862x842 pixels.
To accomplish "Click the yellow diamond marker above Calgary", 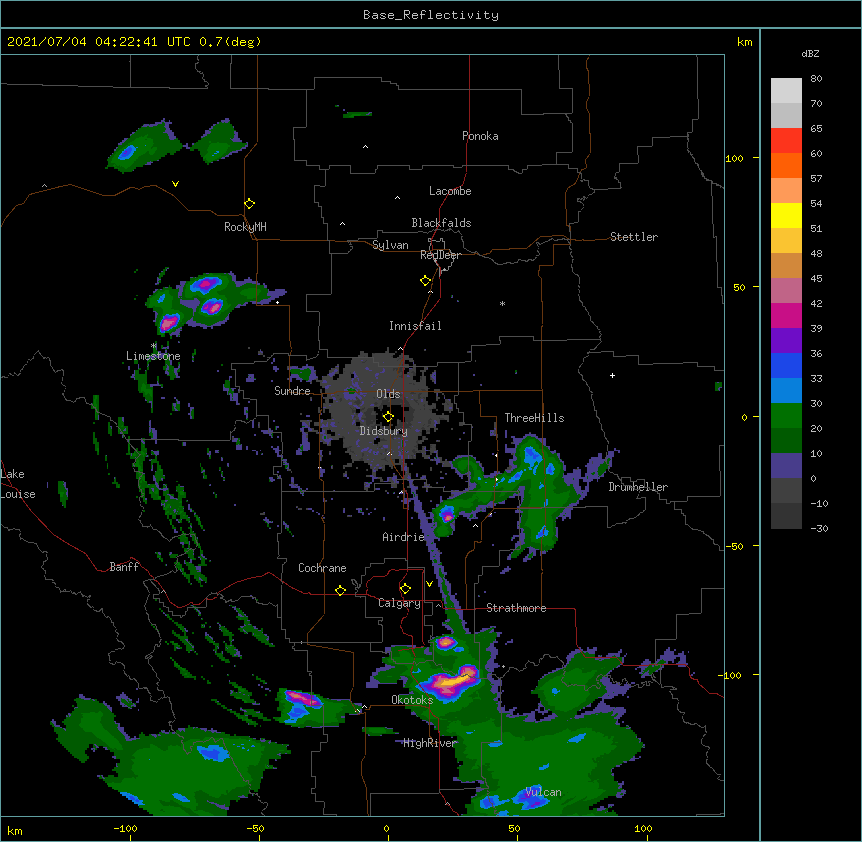I will (405, 589).
